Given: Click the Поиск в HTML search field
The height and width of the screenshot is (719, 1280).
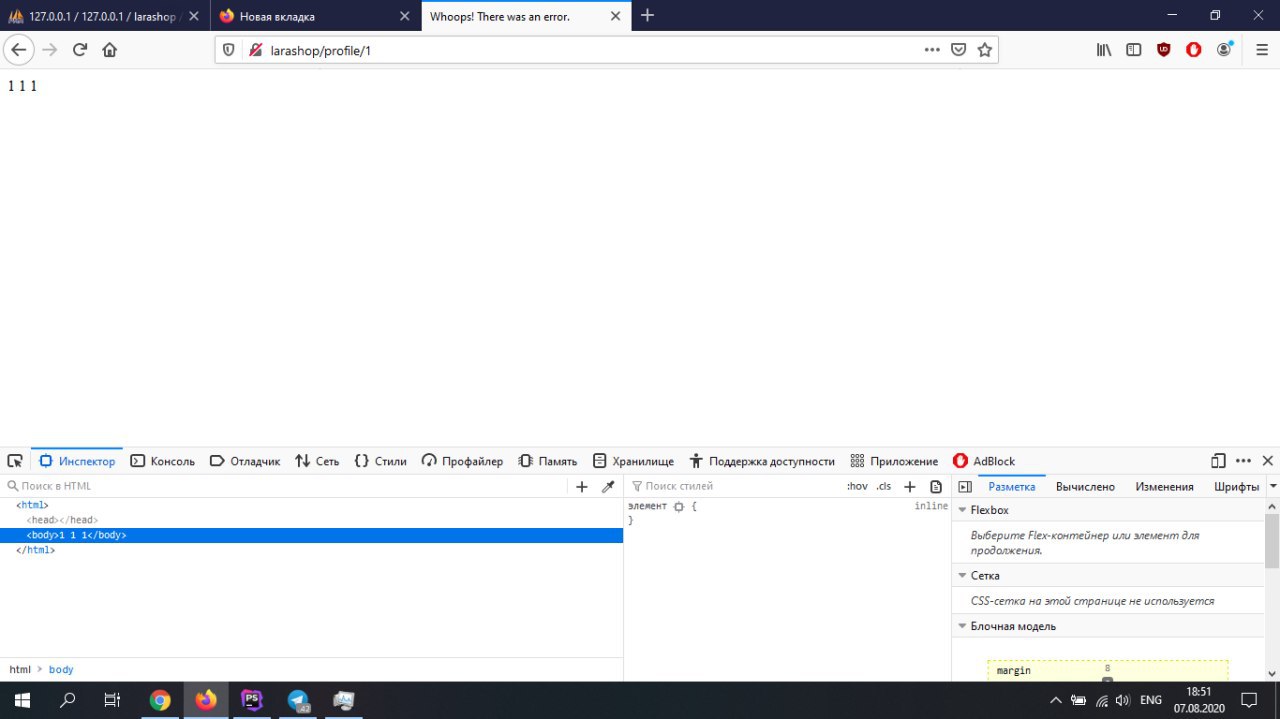Looking at the screenshot, I should pyautogui.click(x=285, y=486).
